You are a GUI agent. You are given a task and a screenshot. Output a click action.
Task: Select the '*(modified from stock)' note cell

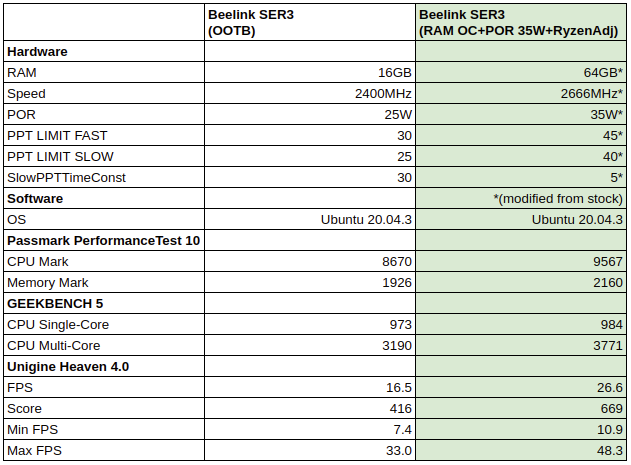point(521,198)
